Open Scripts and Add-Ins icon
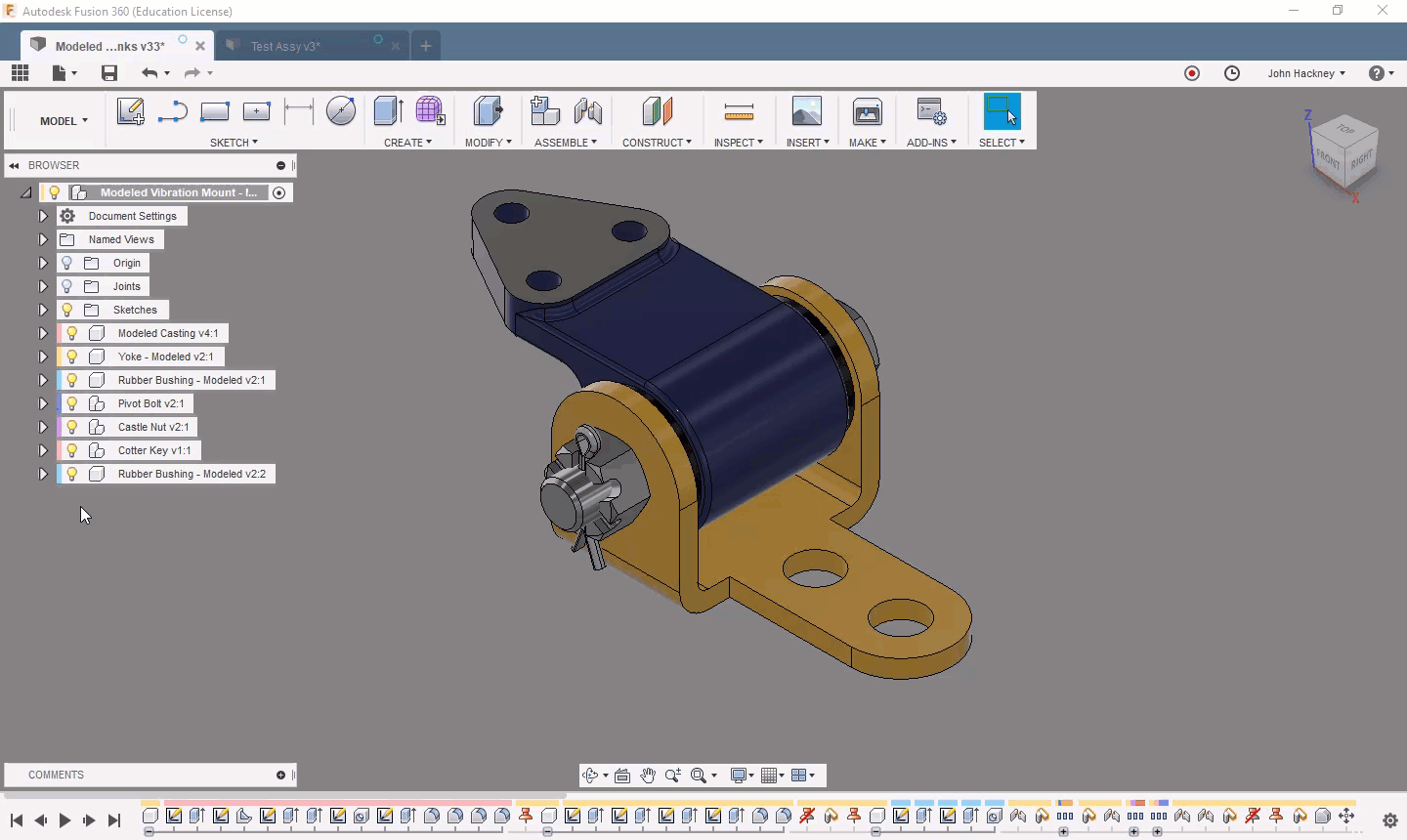Image resolution: width=1407 pixels, height=840 pixels. (x=931, y=111)
